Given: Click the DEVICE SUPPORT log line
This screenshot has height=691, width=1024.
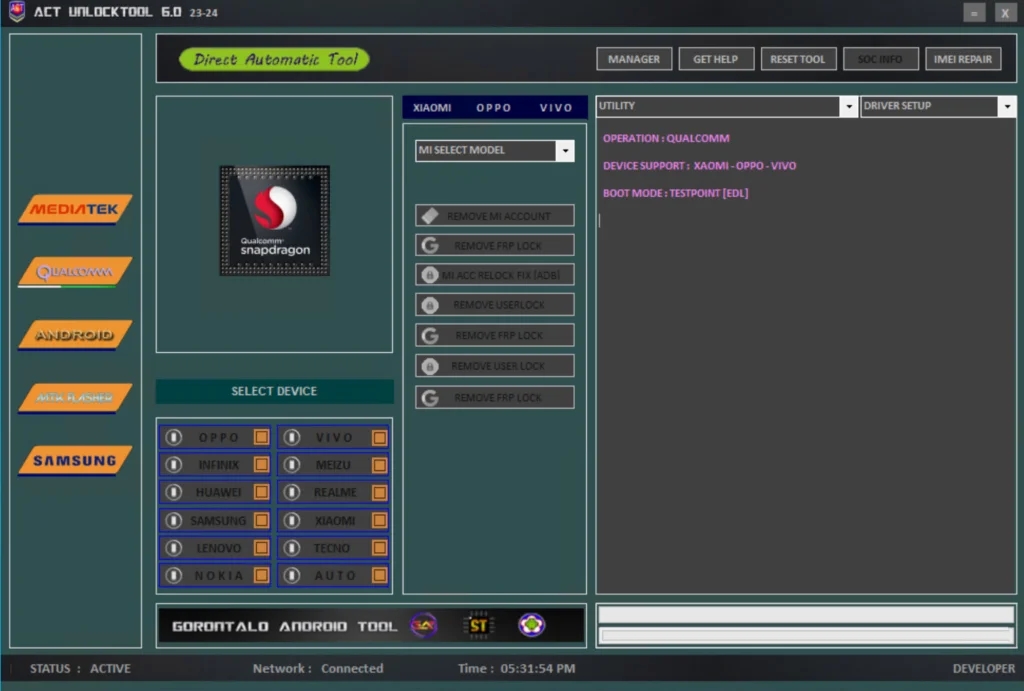Looking at the screenshot, I should (699, 166).
